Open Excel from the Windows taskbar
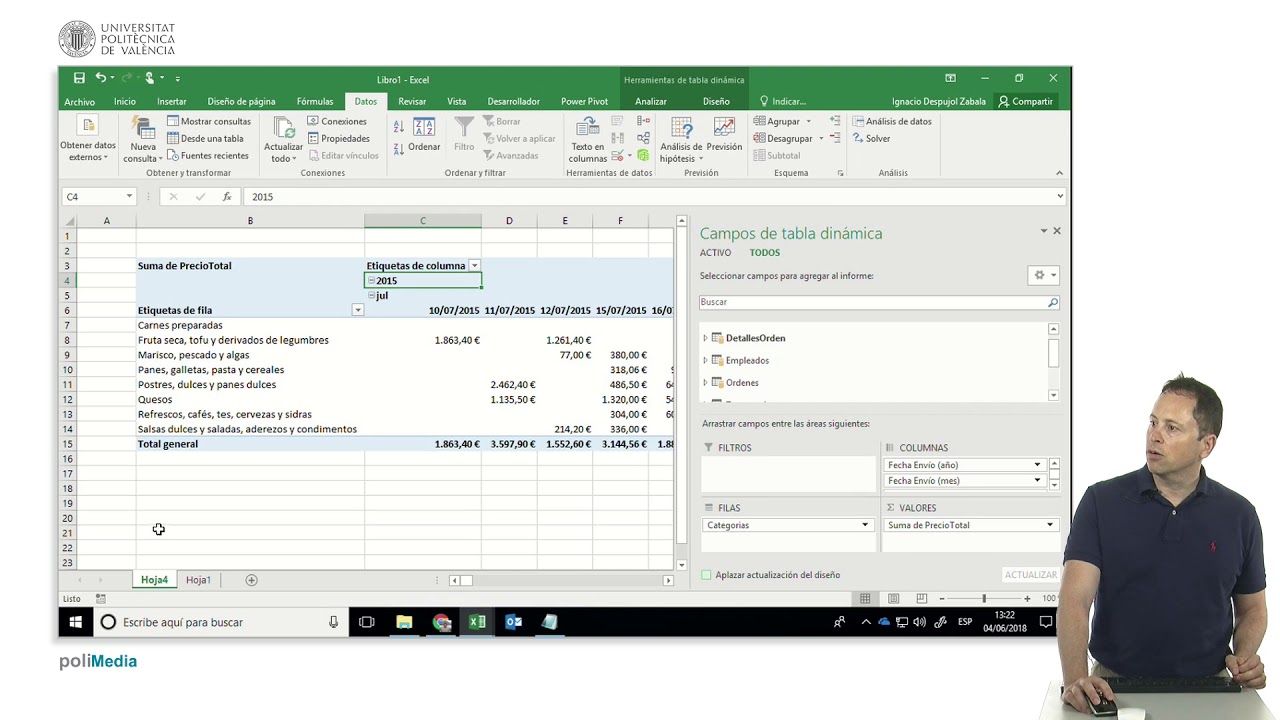This screenshot has width=1280, height=720. click(477, 622)
